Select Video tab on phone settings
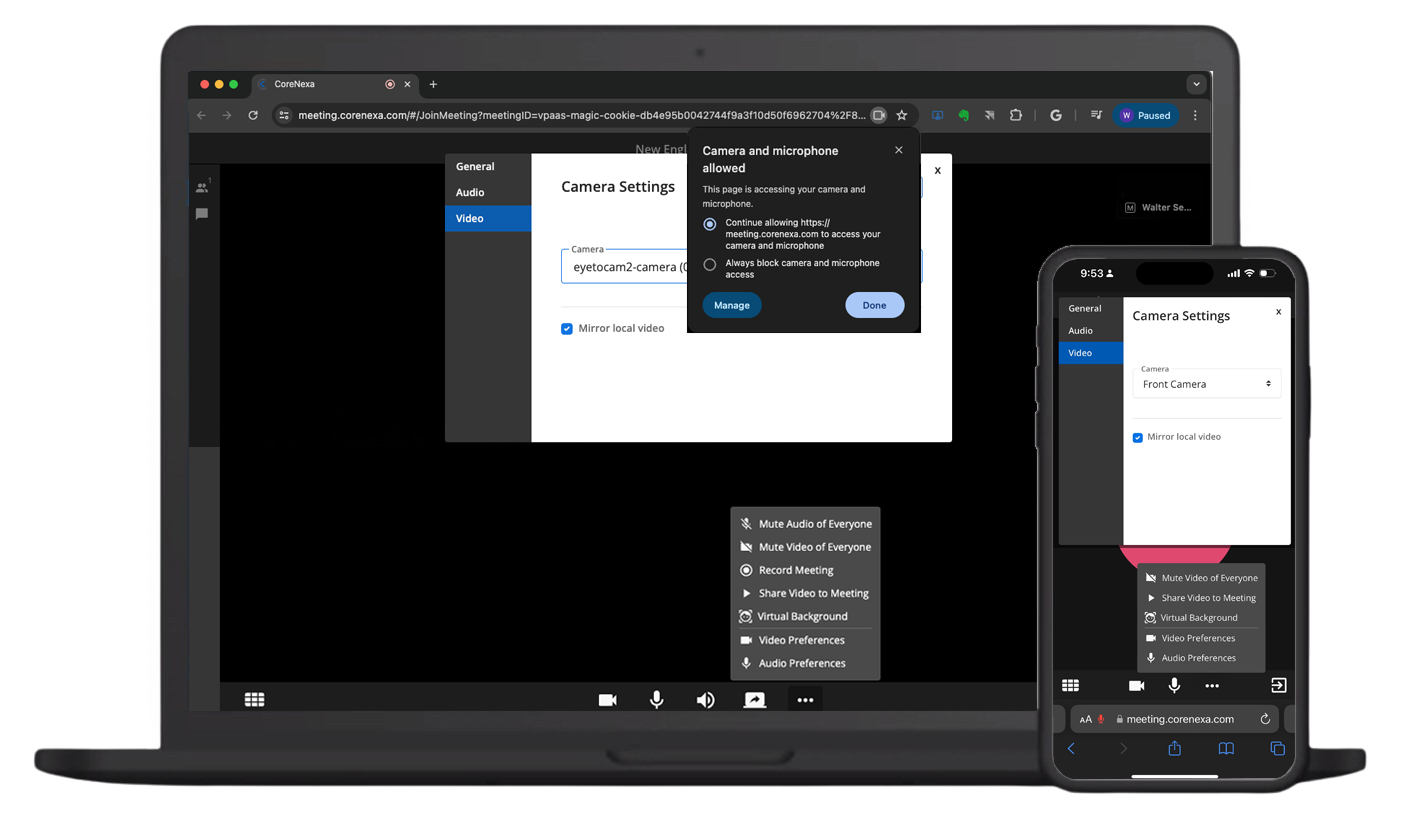Screen dimensions: 1406x829 coord(1091,352)
